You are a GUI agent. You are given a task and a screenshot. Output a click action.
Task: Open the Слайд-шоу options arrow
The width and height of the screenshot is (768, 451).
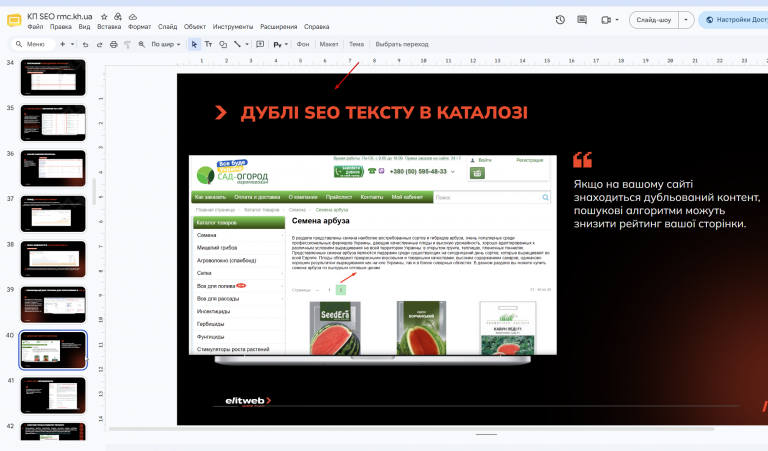pyautogui.click(x=686, y=20)
